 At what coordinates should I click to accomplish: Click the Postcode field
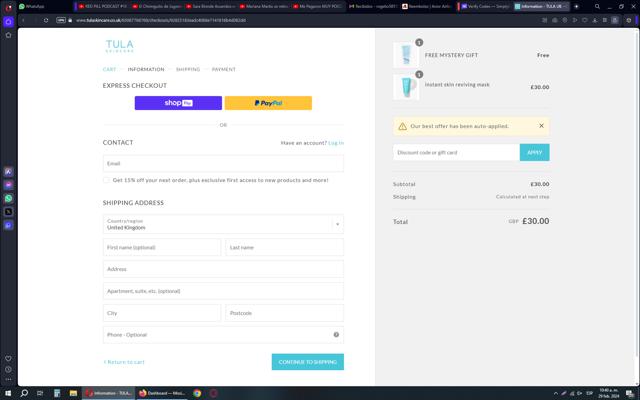click(x=284, y=313)
